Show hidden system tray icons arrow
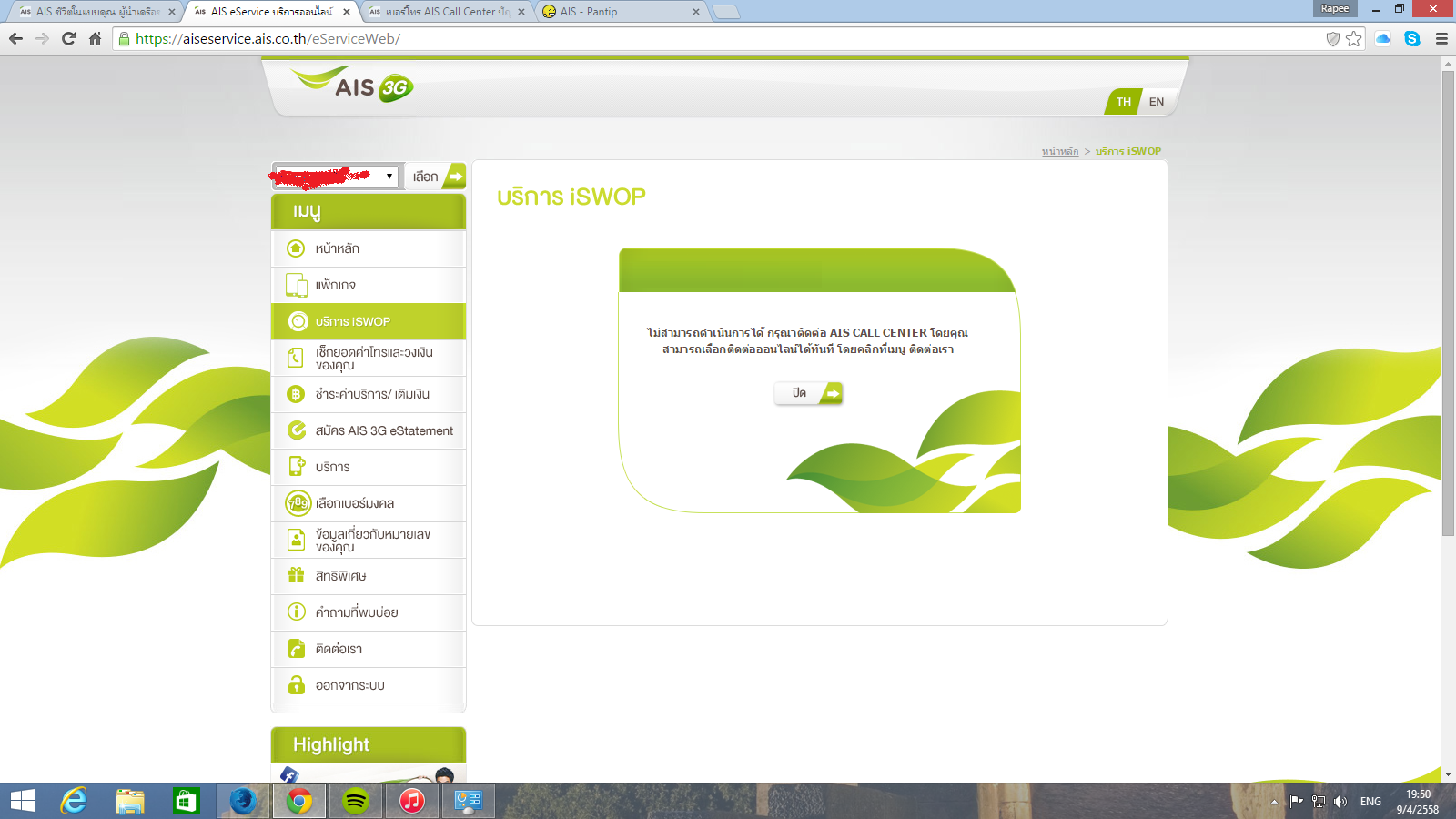Viewport: 1456px width, 819px height. [1274, 802]
